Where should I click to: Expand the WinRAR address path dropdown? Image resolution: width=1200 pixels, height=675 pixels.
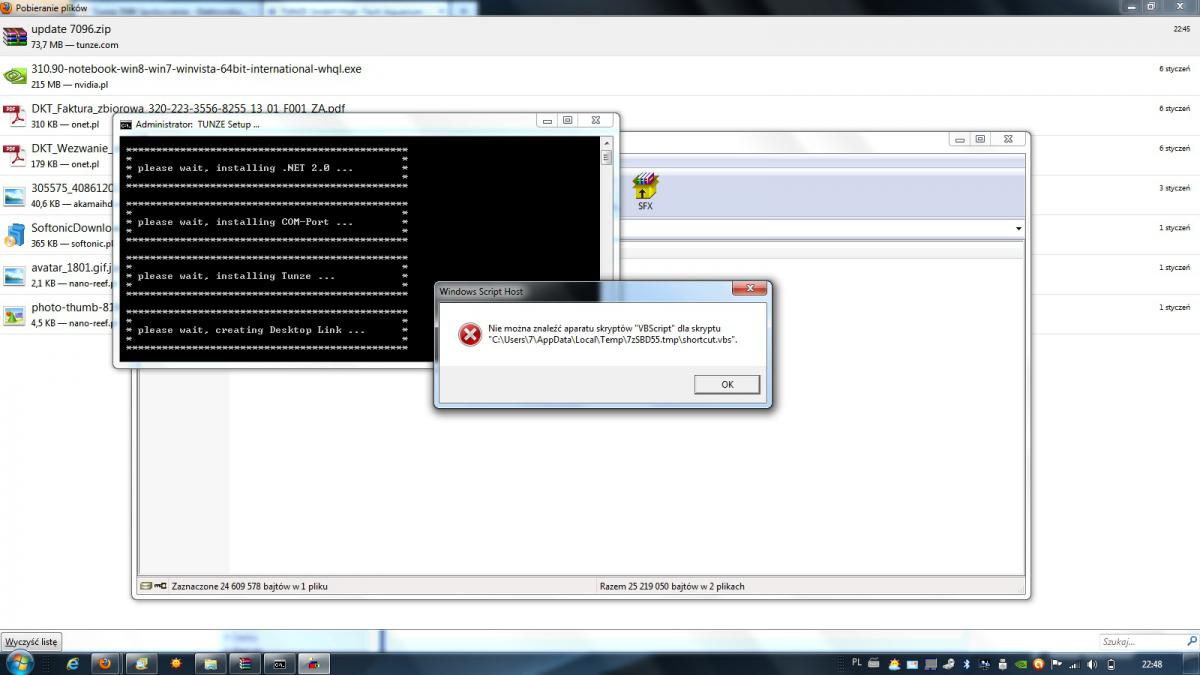(1018, 229)
